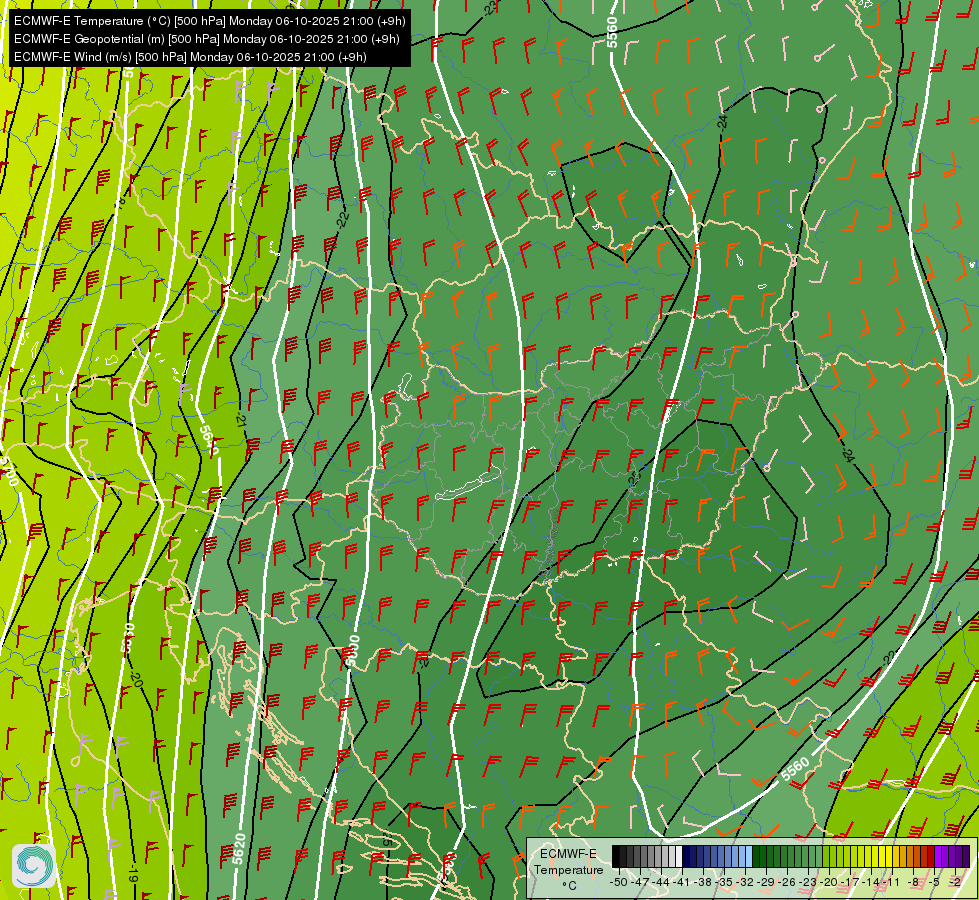Click the -35 legend temperature label
This screenshot has height=900, width=979.
(x=724, y=882)
